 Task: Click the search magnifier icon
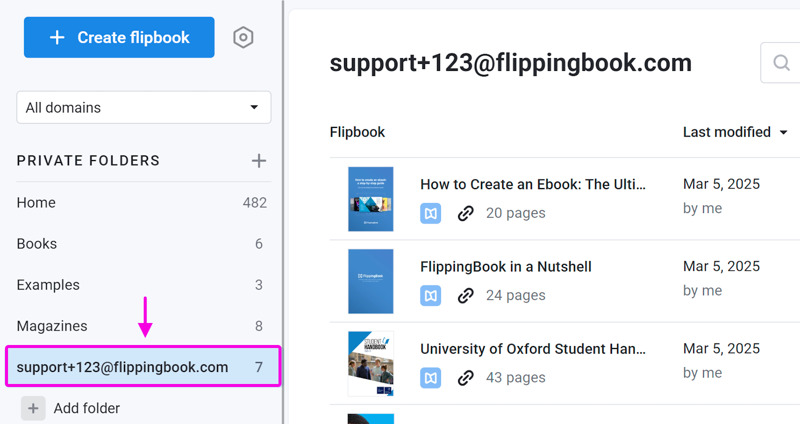pyautogui.click(x=781, y=62)
